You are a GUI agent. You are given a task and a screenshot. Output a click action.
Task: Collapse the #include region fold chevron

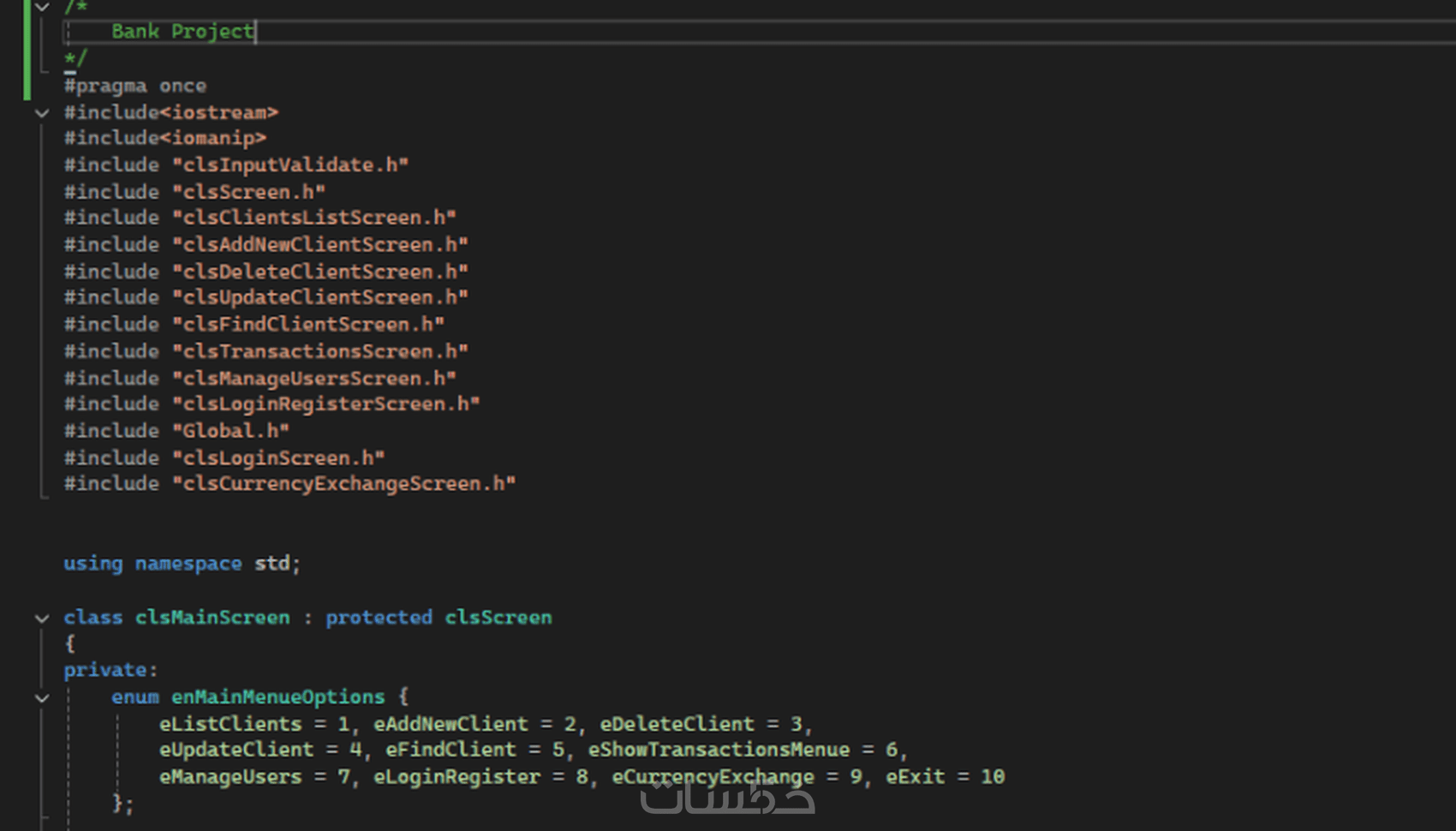(41, 113)
